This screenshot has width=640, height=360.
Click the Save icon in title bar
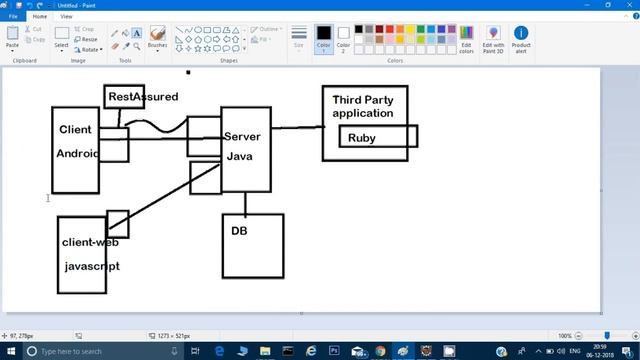point(19,5)
